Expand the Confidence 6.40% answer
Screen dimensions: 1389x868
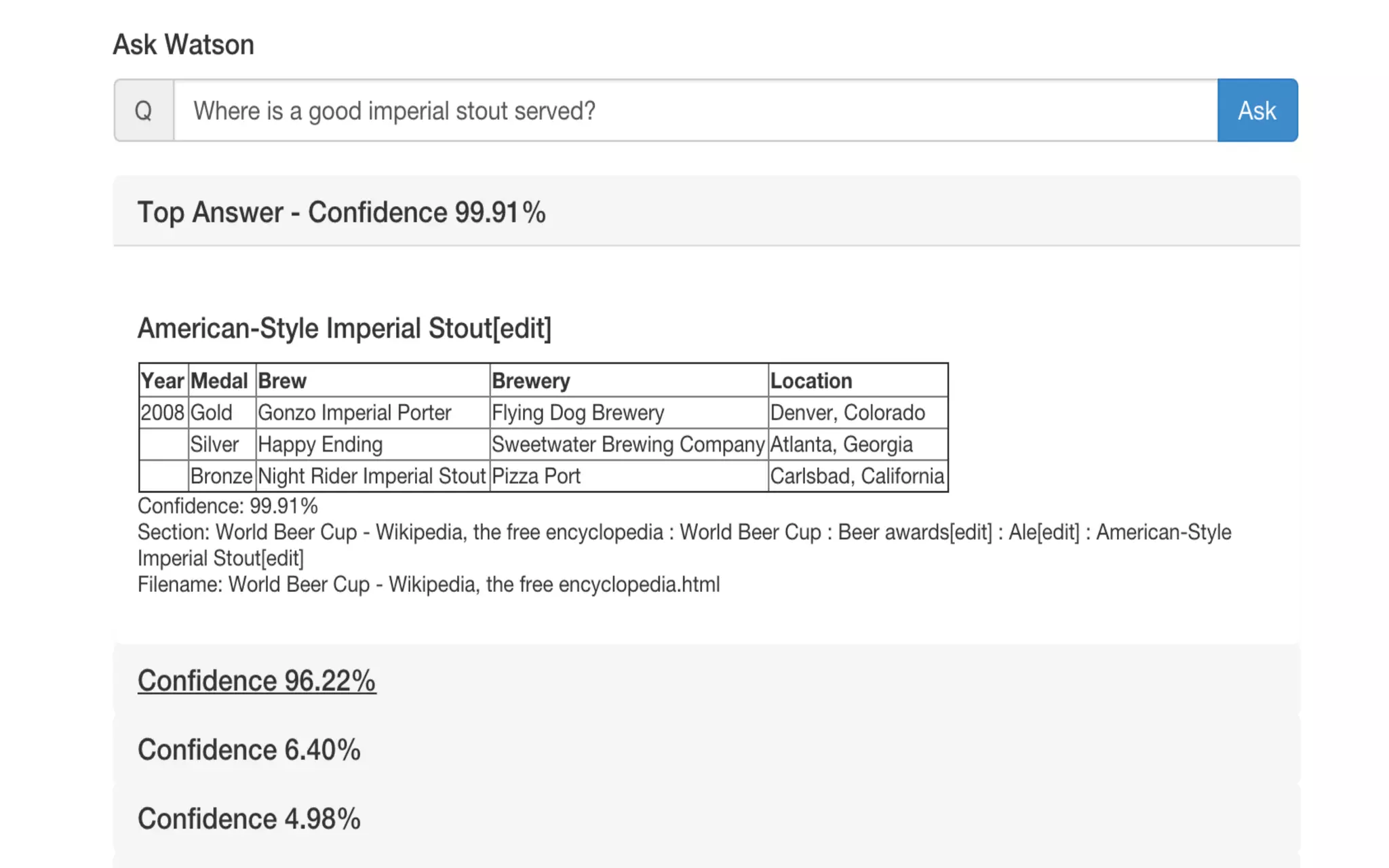[x=249, y=750]
